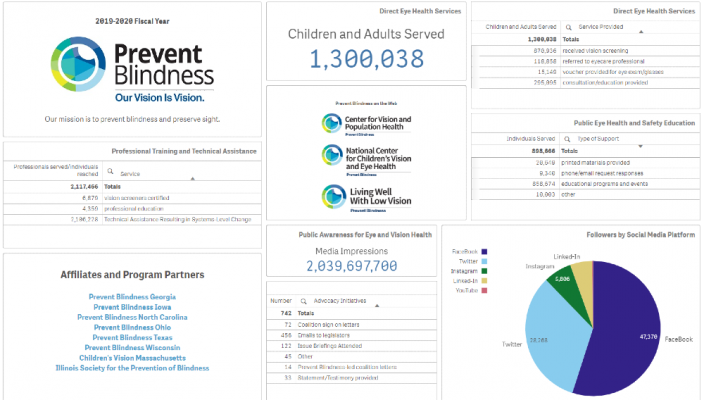704x400 pixels.
Task: Open National Center for Children's Vision logo
Action: coord(366,160)
